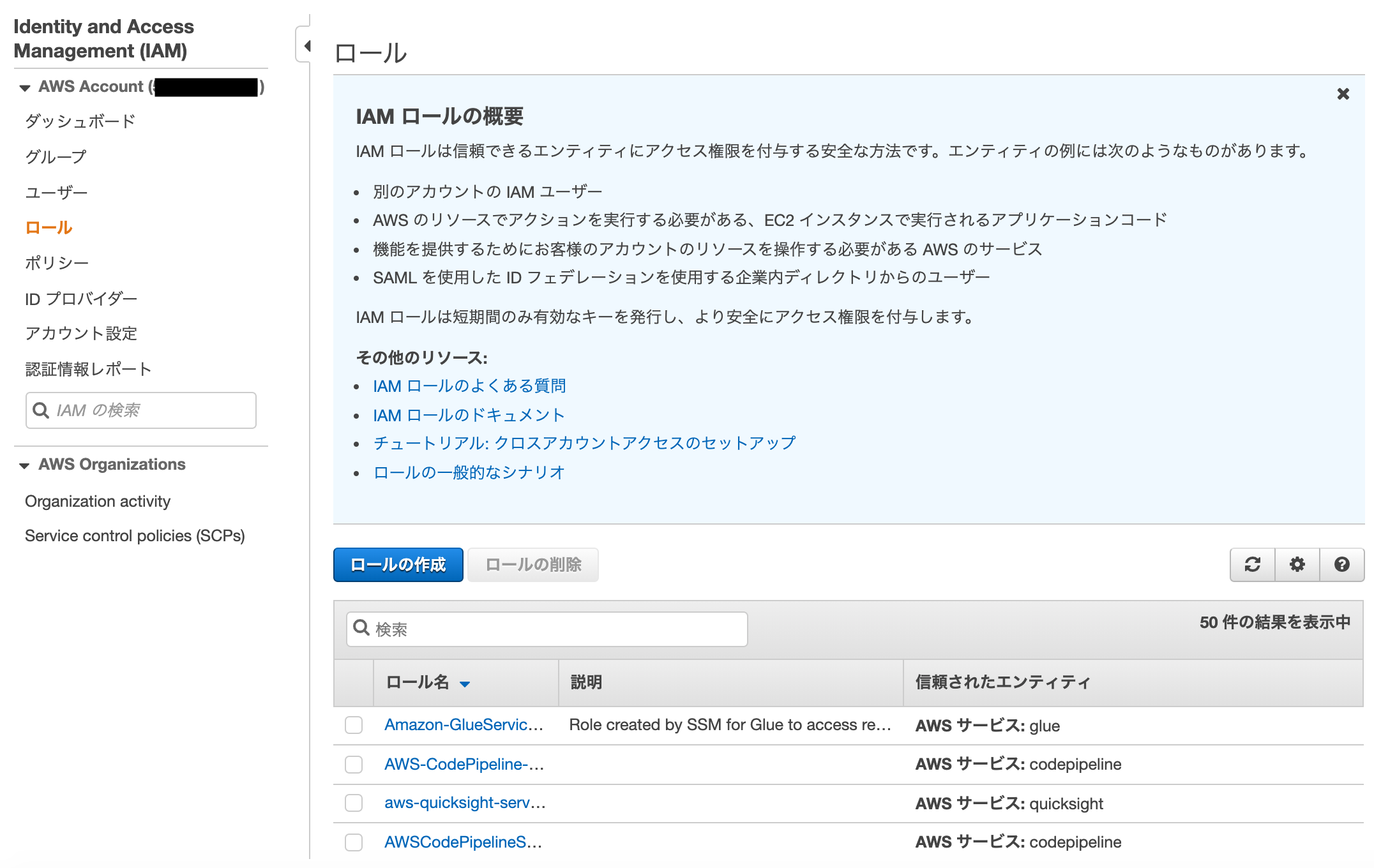Image resolution: width=1374 pixels, height=868 pixels.
Task: Click 'AWS サービス: quicksight' cell
Action: 1009,804
